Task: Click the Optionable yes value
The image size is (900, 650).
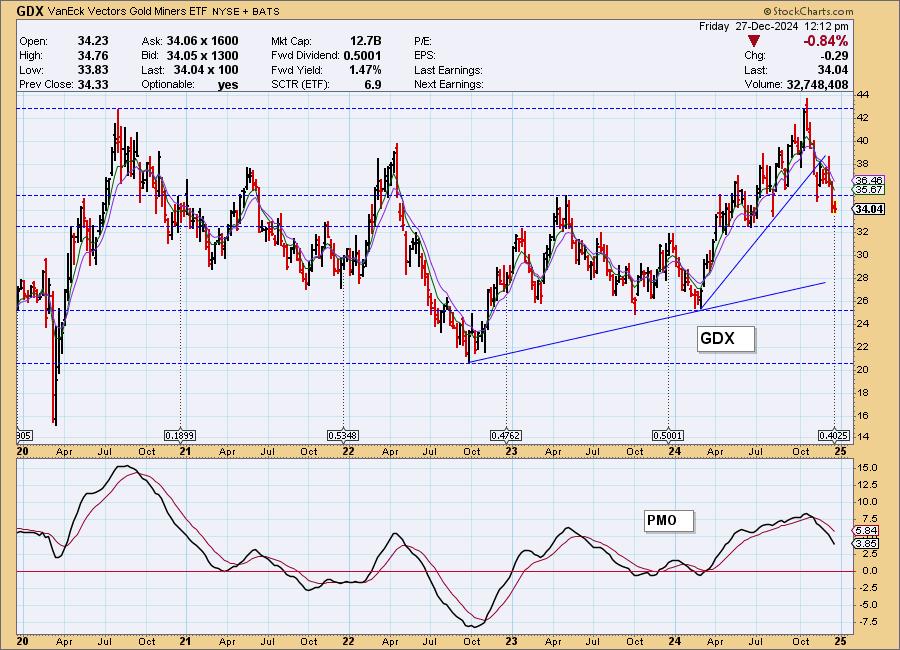Action: coord(228,84)
